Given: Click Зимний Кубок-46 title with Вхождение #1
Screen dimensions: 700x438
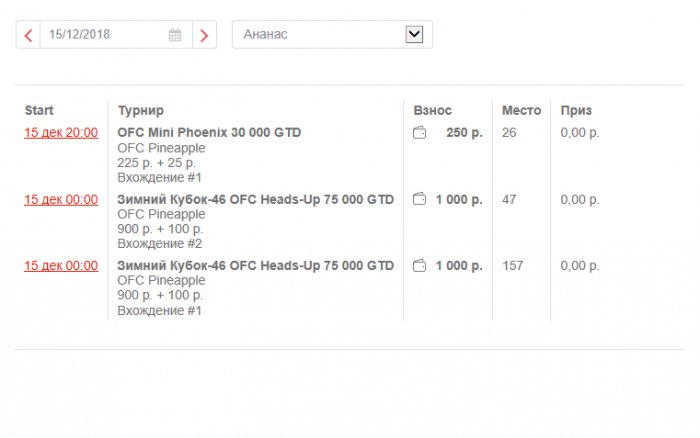Looking at the screenshot, I should [255, 266].
